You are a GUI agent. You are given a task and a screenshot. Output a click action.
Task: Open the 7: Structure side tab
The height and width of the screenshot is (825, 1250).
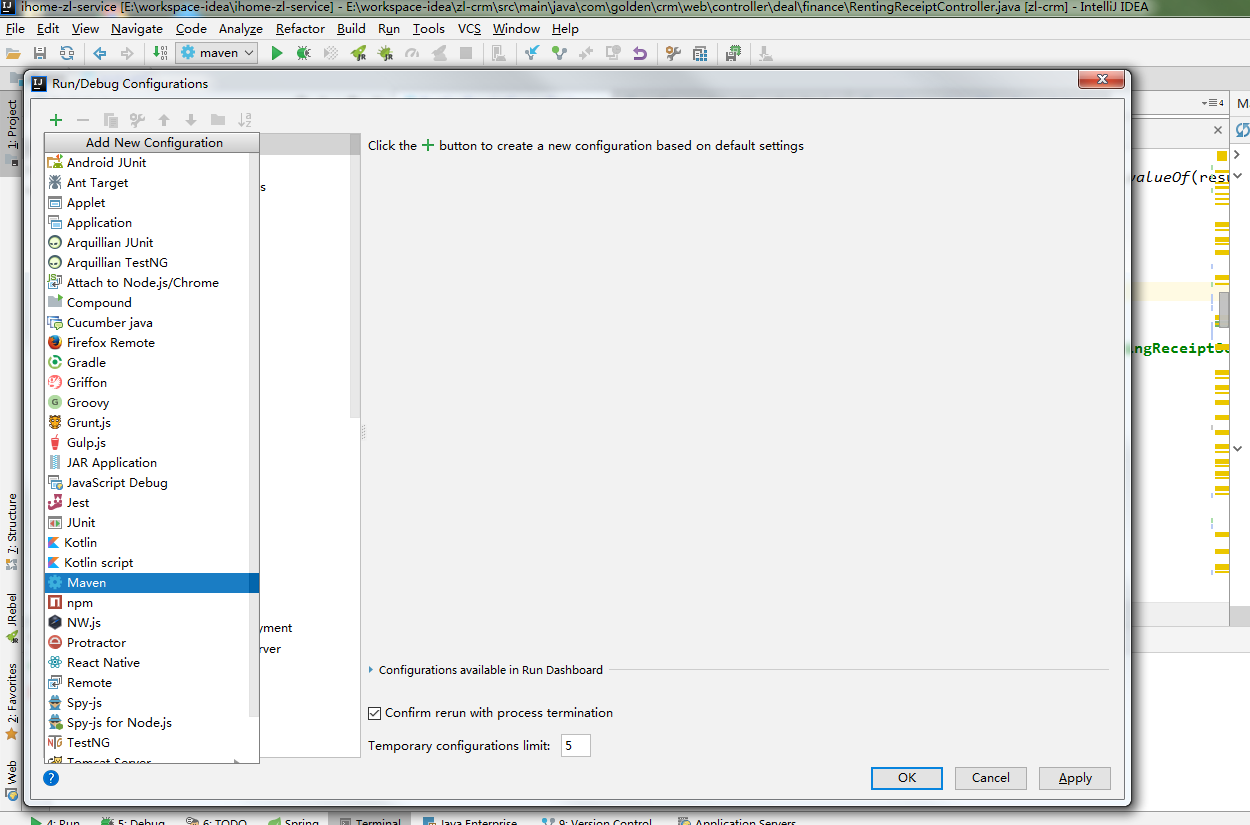(12, 530)
